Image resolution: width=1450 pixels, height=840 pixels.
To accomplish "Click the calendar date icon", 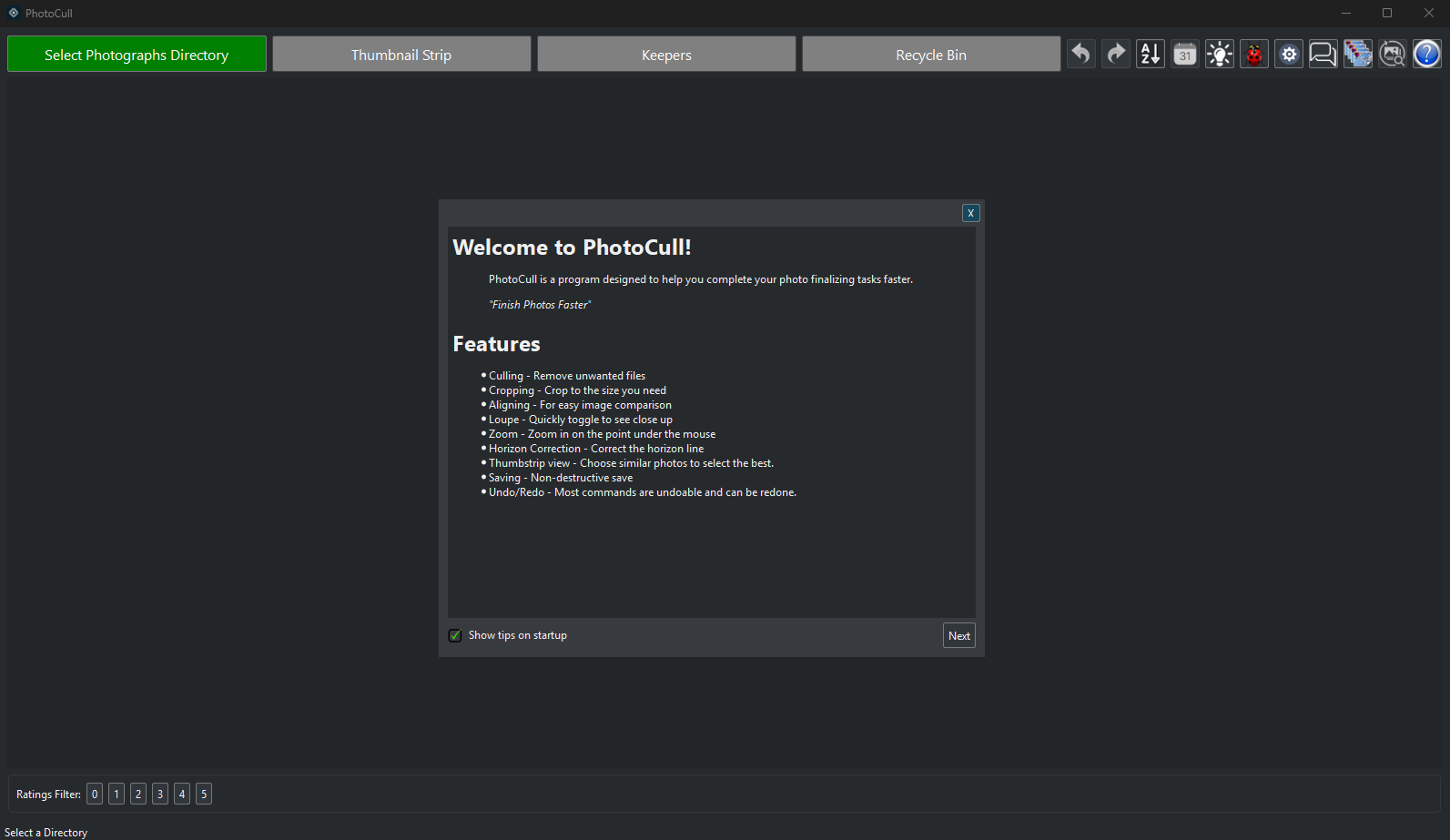I will click(x=1185, y=55).
